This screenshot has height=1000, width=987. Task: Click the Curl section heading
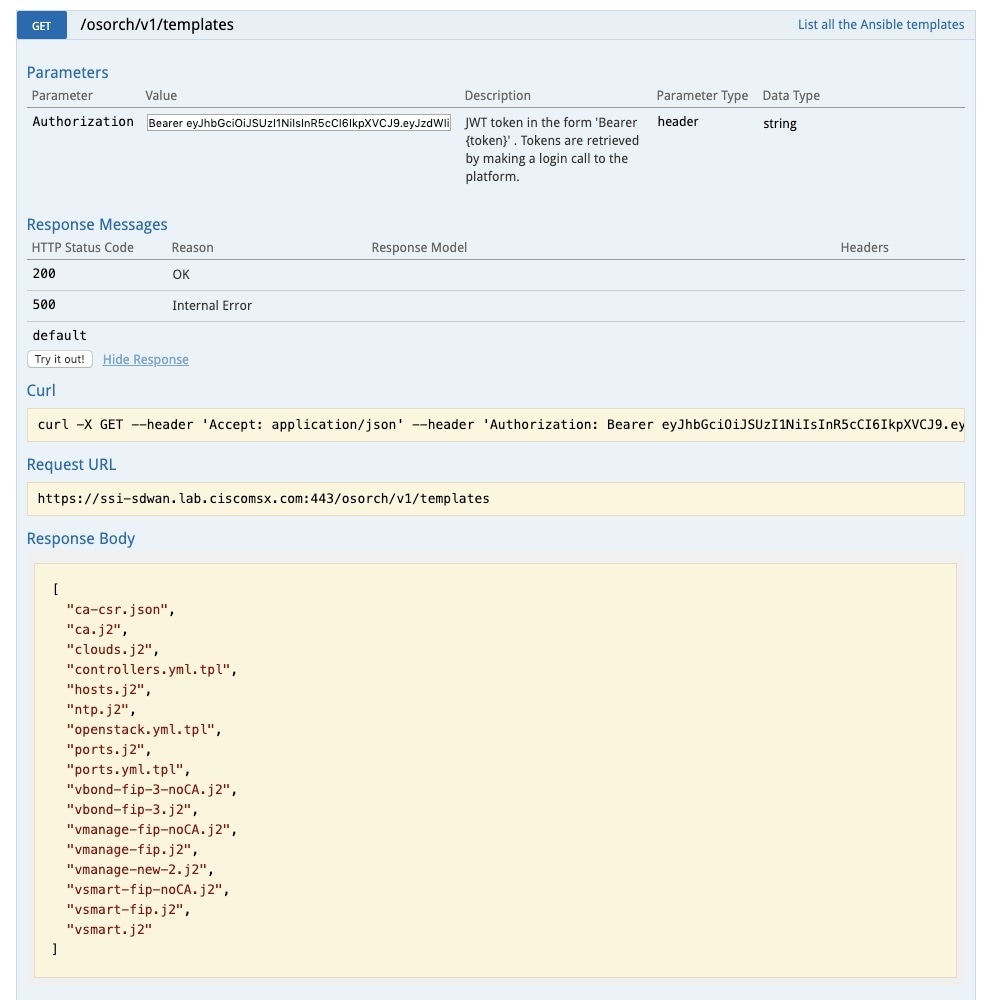tap(41, 390)
